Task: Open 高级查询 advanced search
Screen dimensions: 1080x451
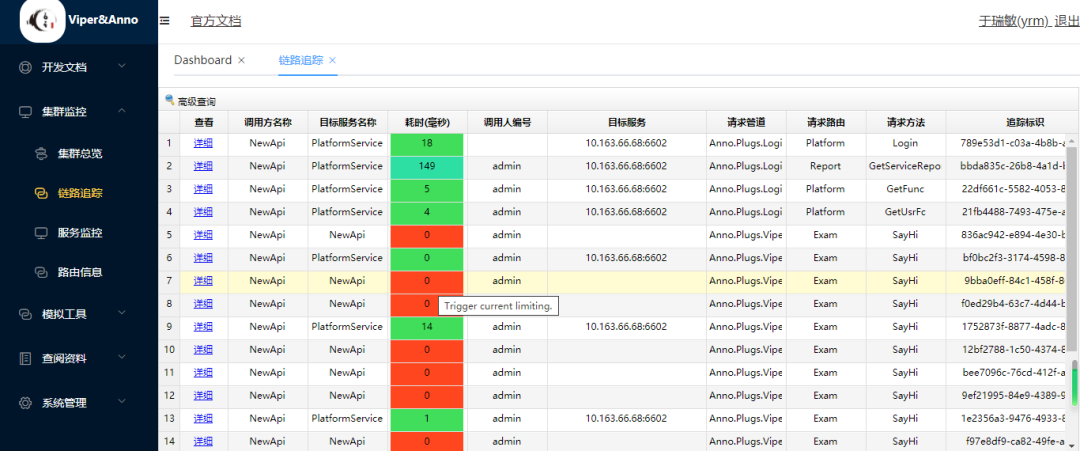Action: 196,101
